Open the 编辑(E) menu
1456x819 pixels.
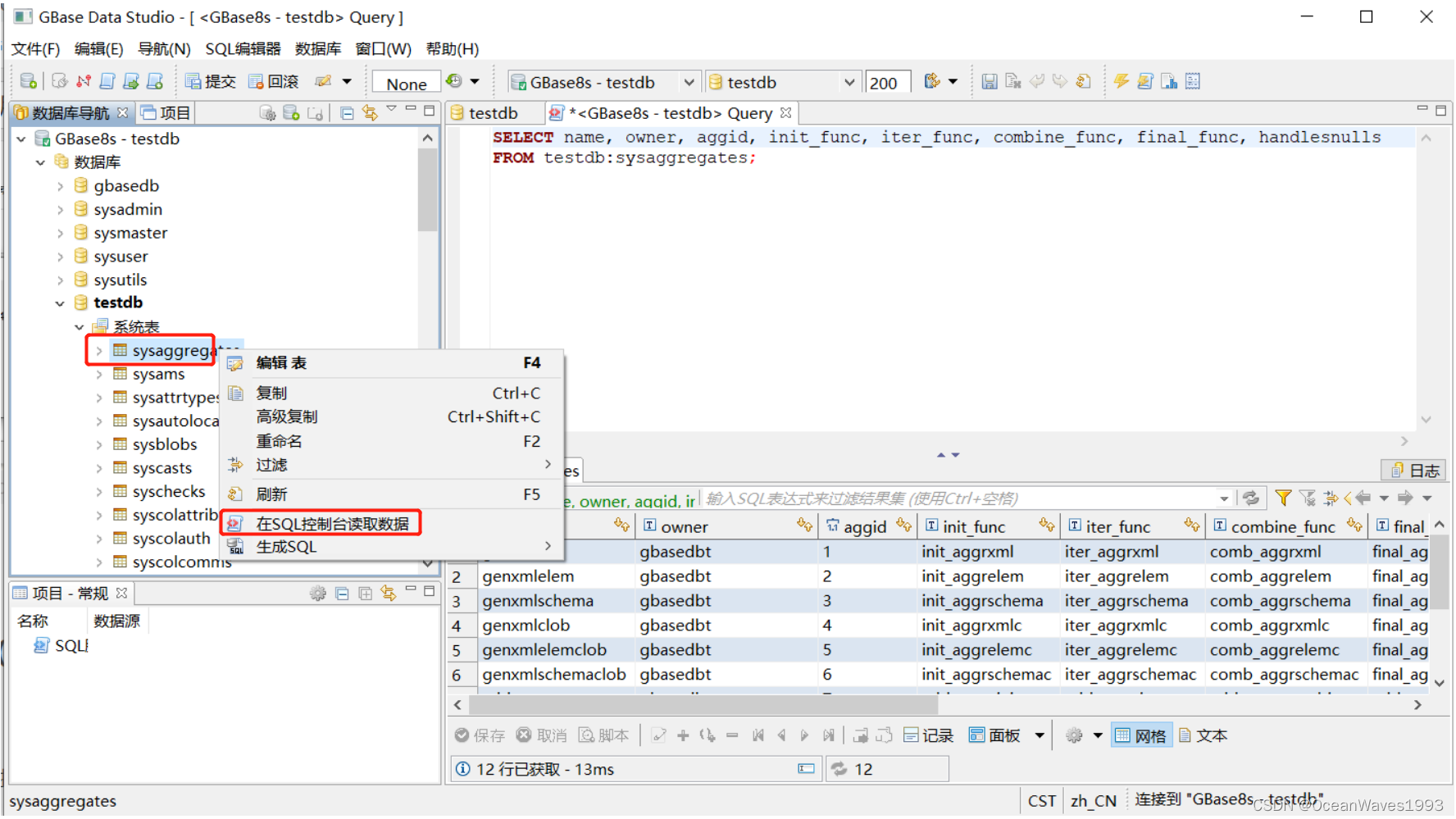pos(98,49)
